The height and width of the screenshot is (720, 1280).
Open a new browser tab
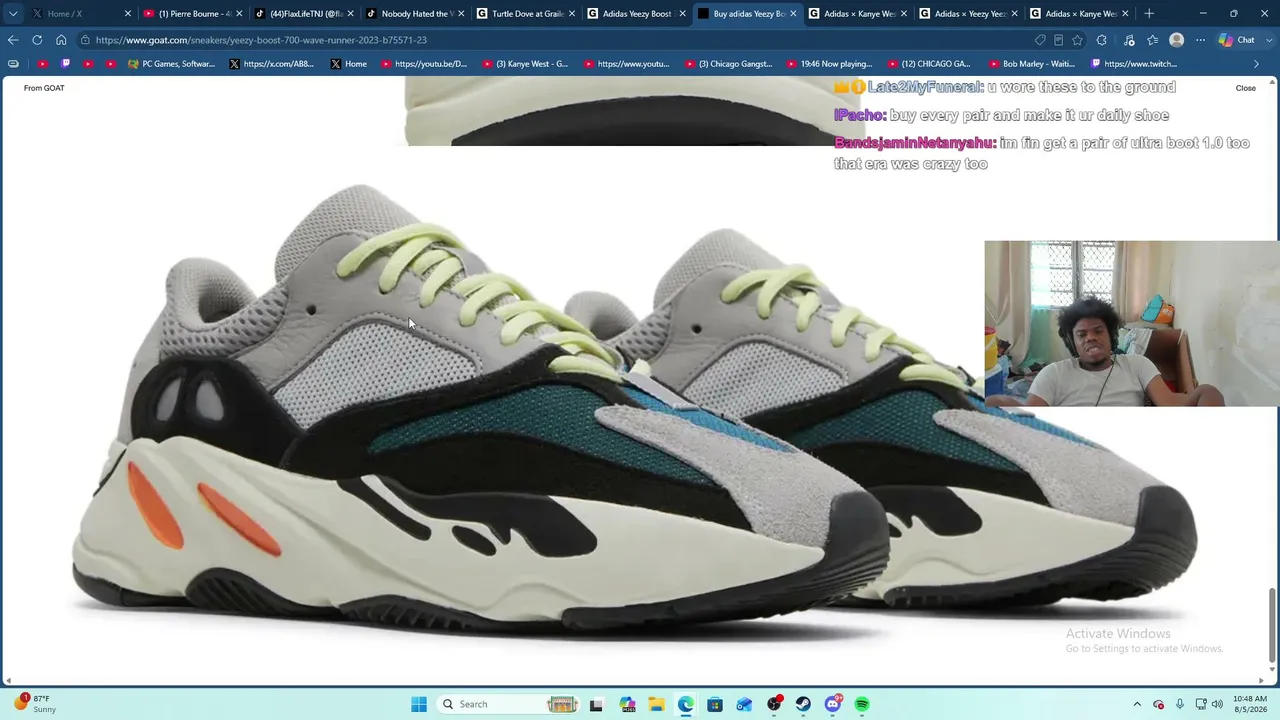pos(1149,14)
